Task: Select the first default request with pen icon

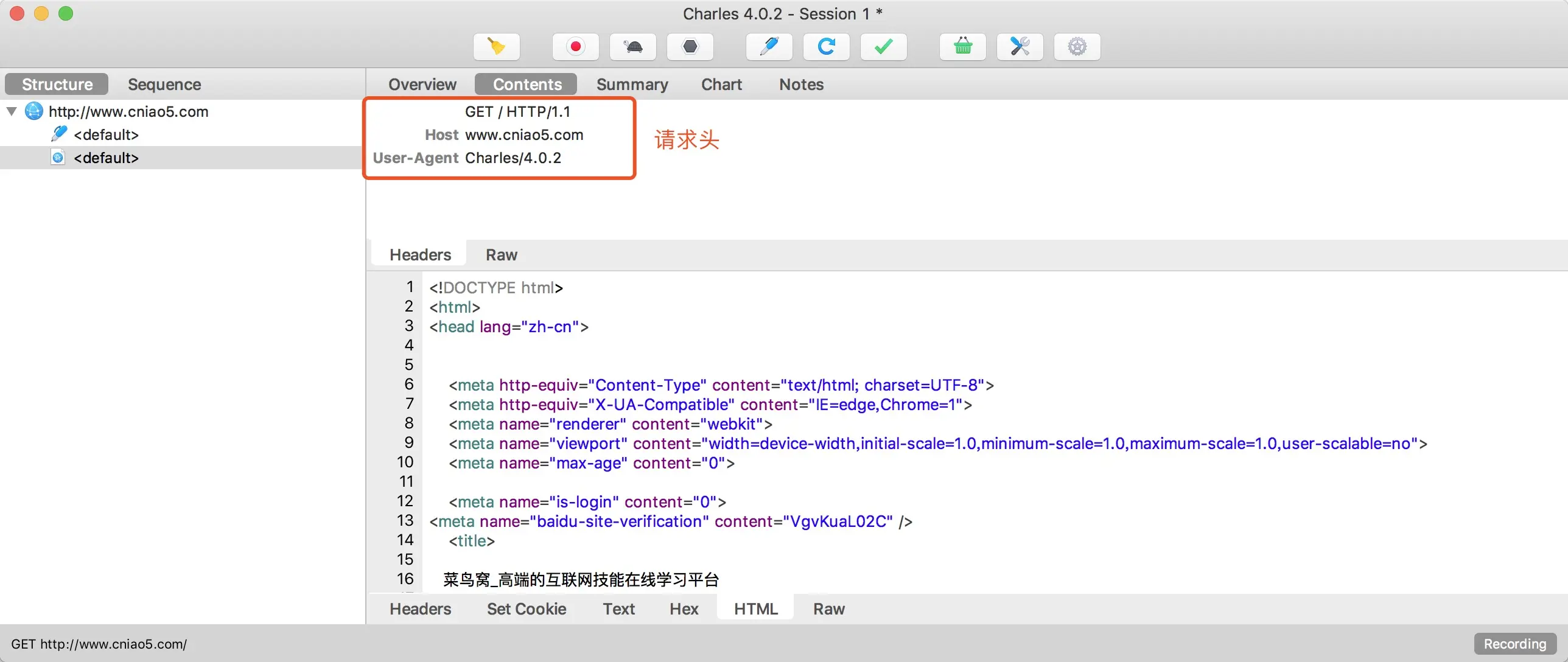Action: (x=106, y=134)
